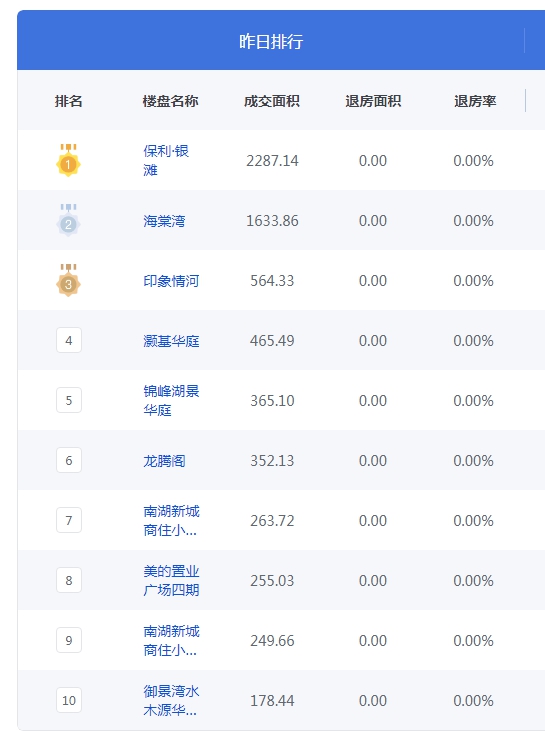Click the 2287.14 transaction area value
The height and width of the screenshot is (731, 545).
(x=272, y=161)
